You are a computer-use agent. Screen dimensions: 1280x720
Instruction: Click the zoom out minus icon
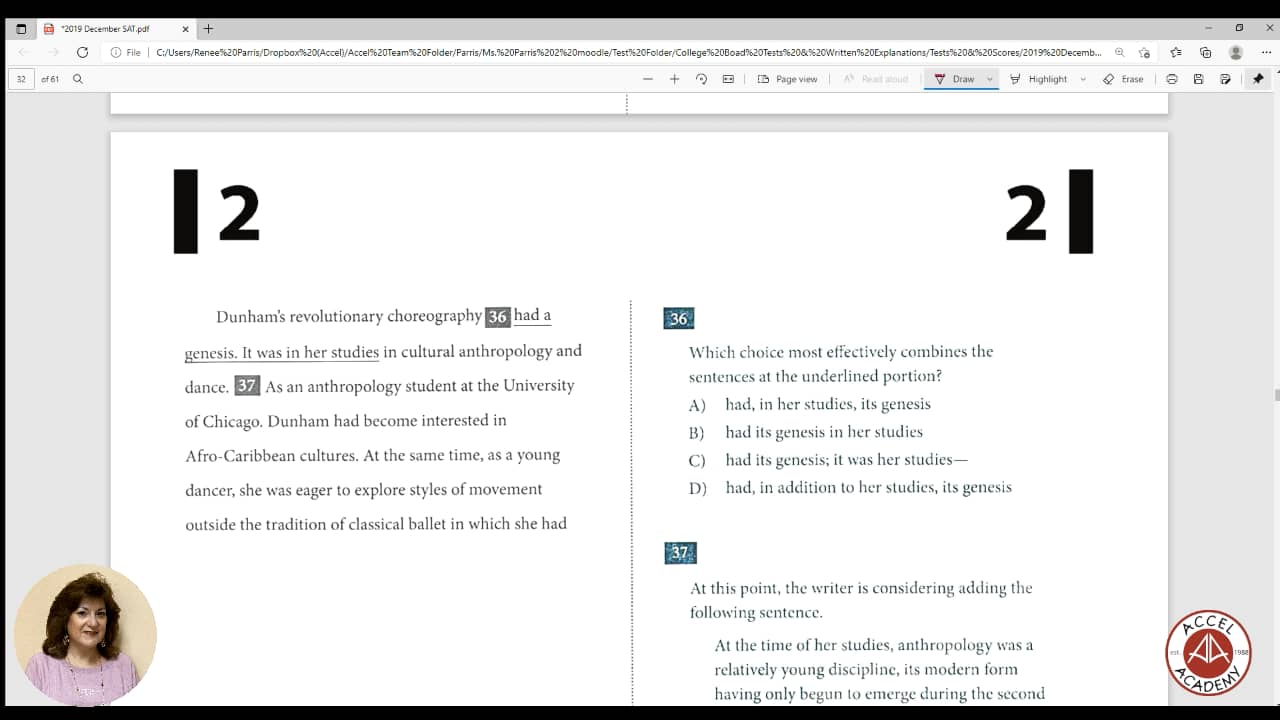click(x=648, y=79)
